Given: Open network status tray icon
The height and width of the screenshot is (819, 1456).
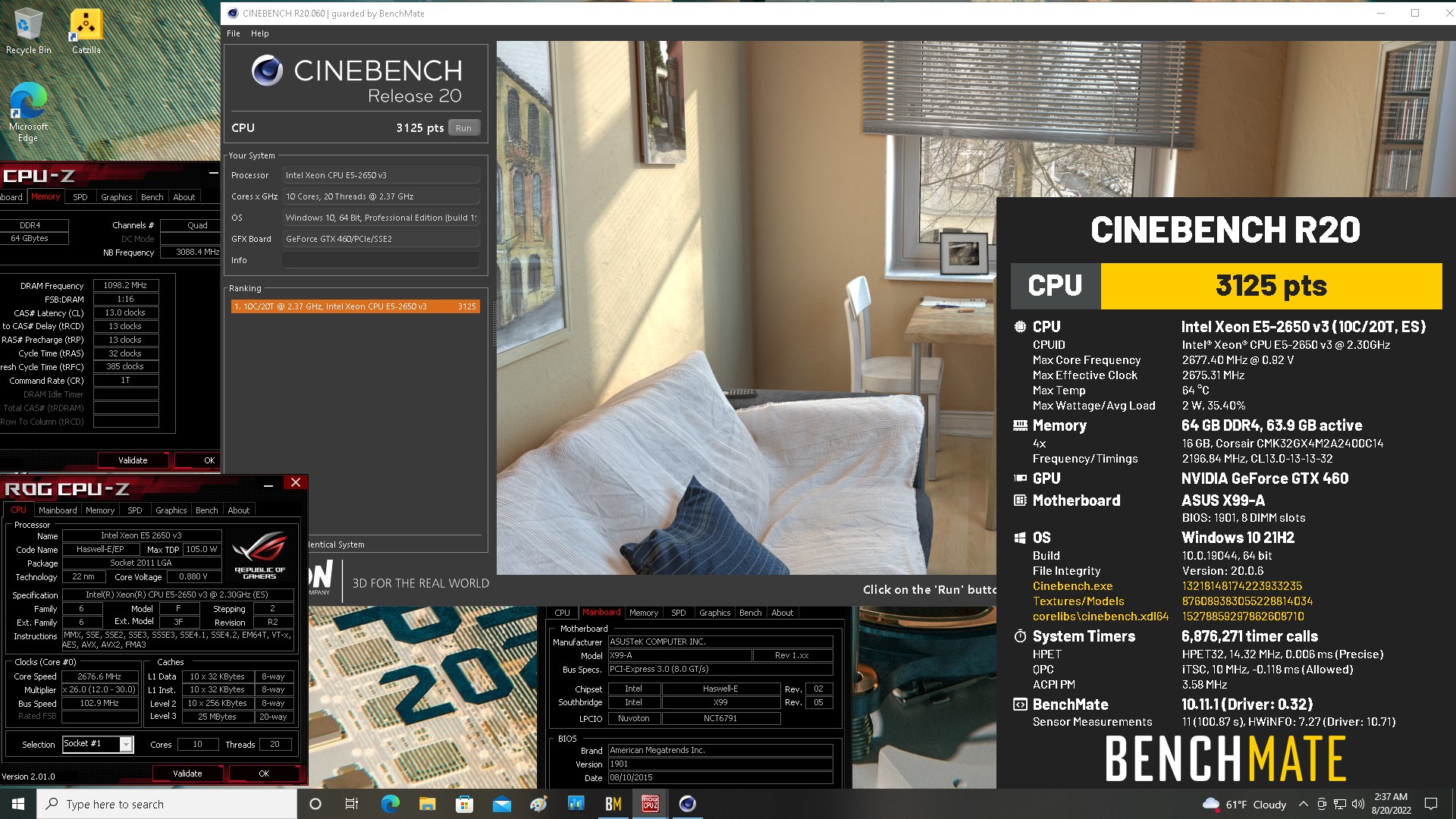Looking at the screenshot, I should point(1340,804).
